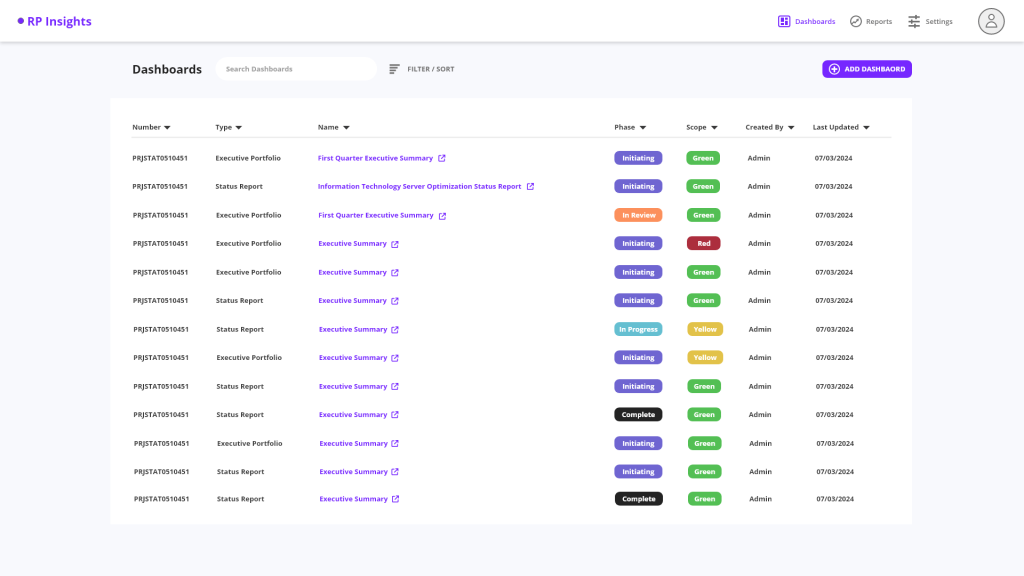Go to the Reports menu item
Image resolution: width=1024 pixels, height=576 pixels.
[879, 21]
